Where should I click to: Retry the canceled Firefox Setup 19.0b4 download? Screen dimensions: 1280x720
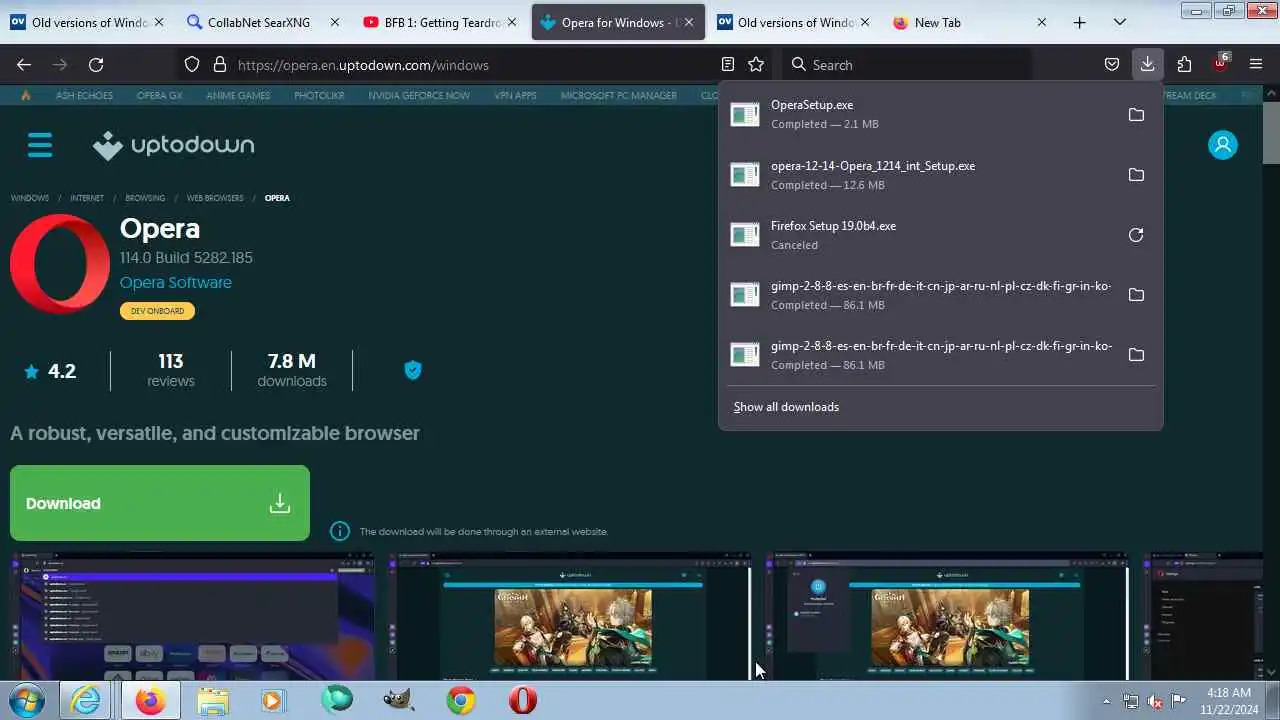point(1136,235)
